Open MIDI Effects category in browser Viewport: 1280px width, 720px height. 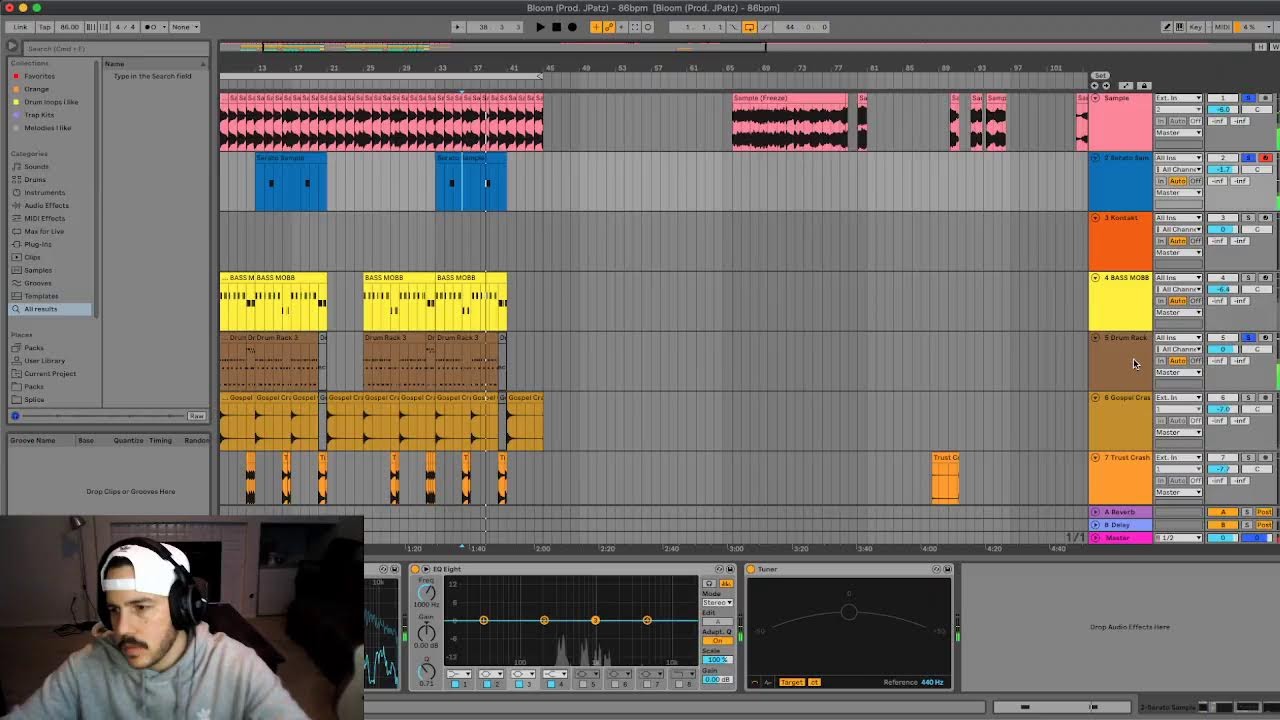point(45,219)
